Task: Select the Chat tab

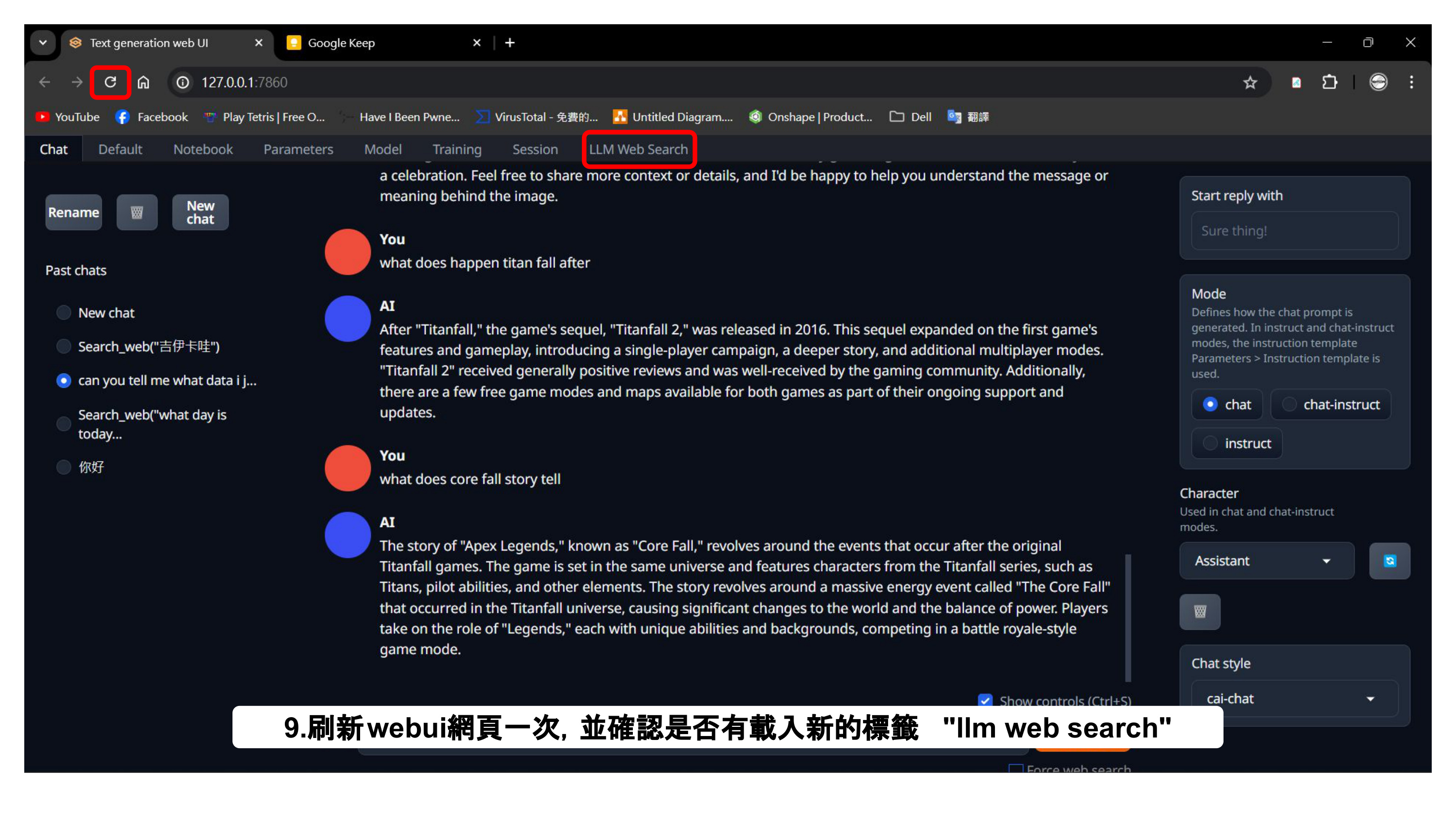Action: (54, 149)
